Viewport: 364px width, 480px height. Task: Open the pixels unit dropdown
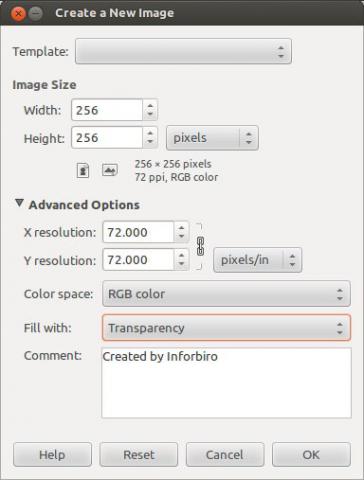[212, 138]
